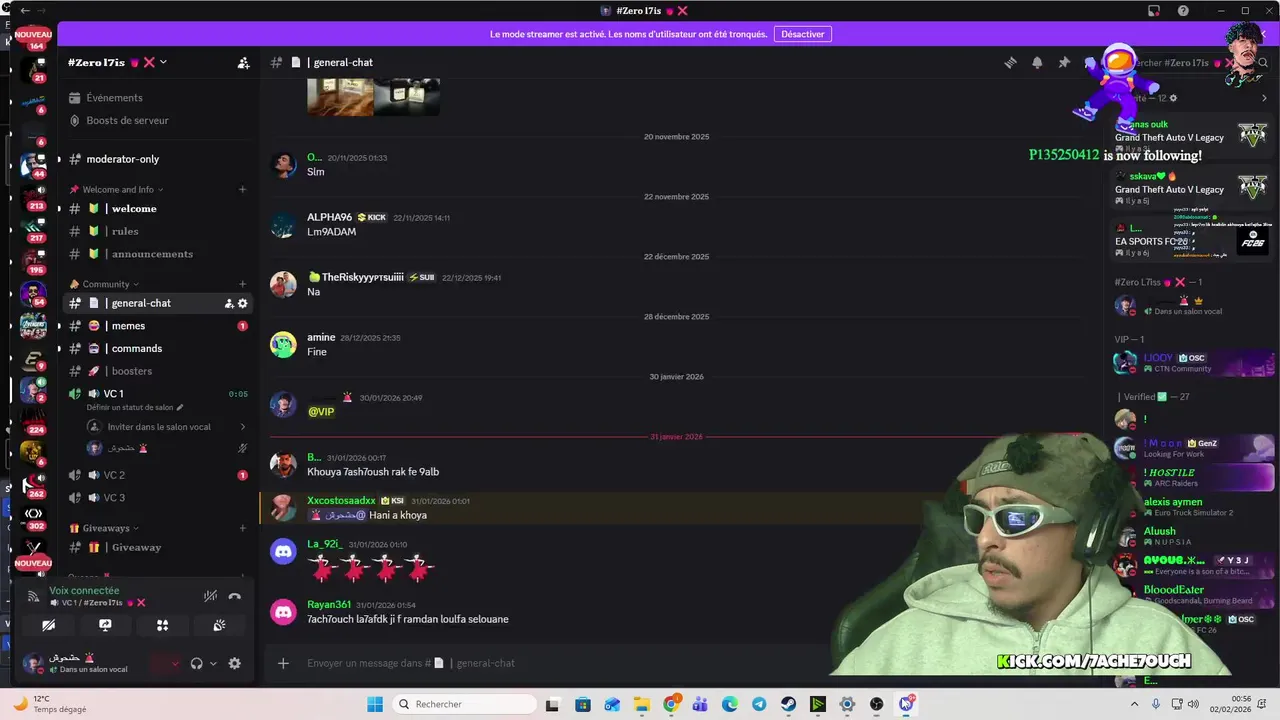
Task: Click invite members icon beside server name
Action: click(x=243, y=62)
